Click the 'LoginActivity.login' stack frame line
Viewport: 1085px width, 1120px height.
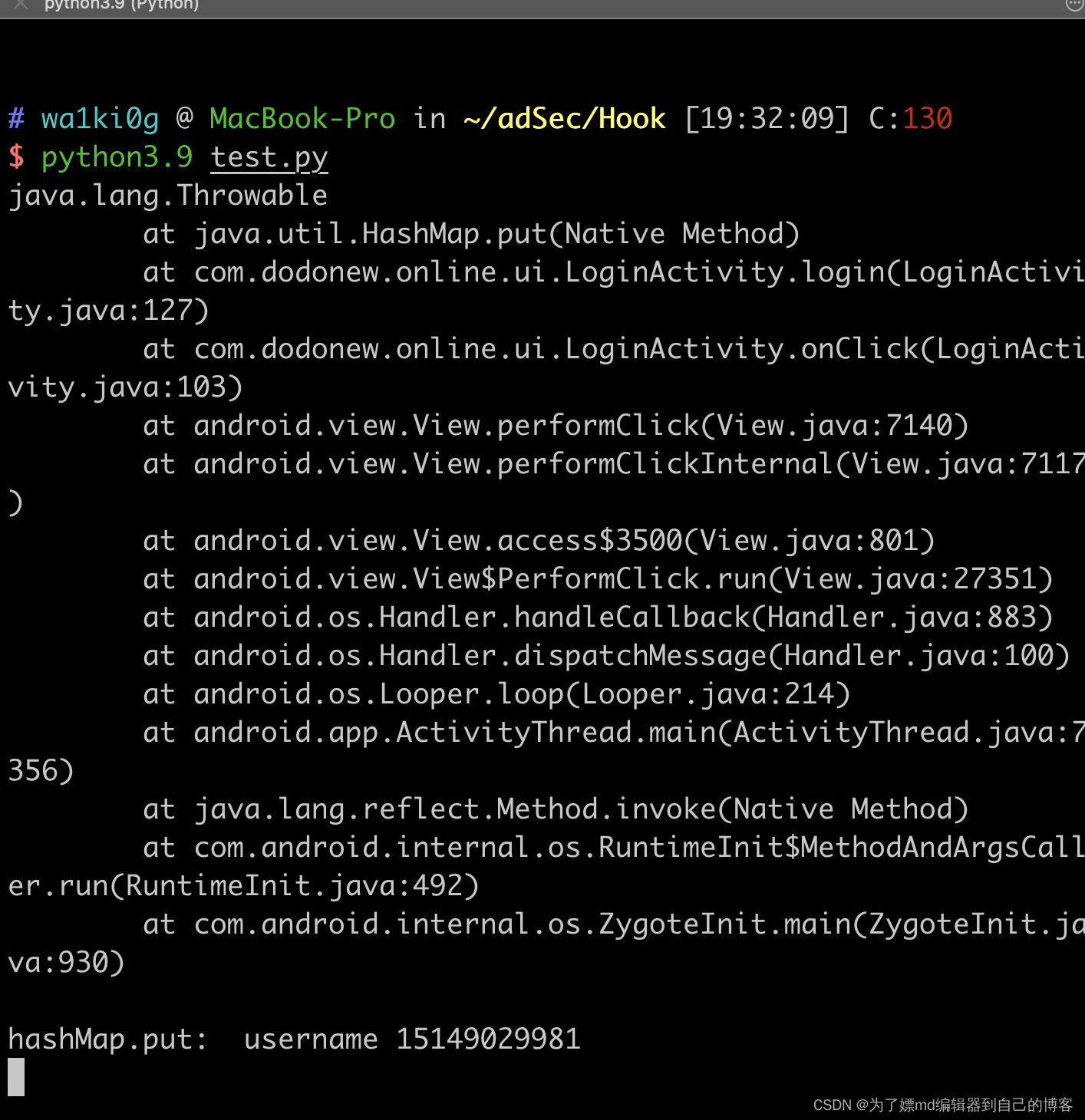click(614, 272)
